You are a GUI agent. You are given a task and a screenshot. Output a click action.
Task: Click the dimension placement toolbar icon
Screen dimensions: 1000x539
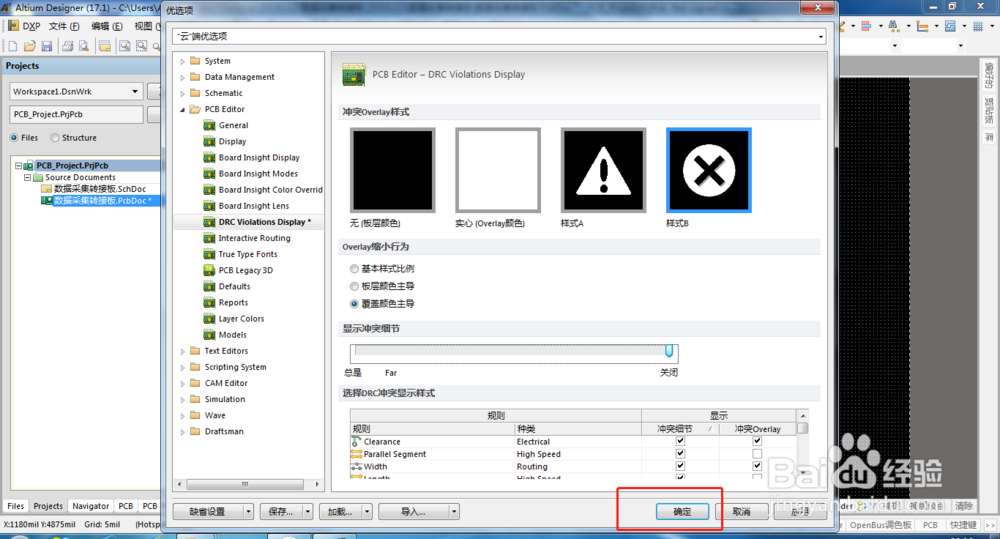(922, 26)
